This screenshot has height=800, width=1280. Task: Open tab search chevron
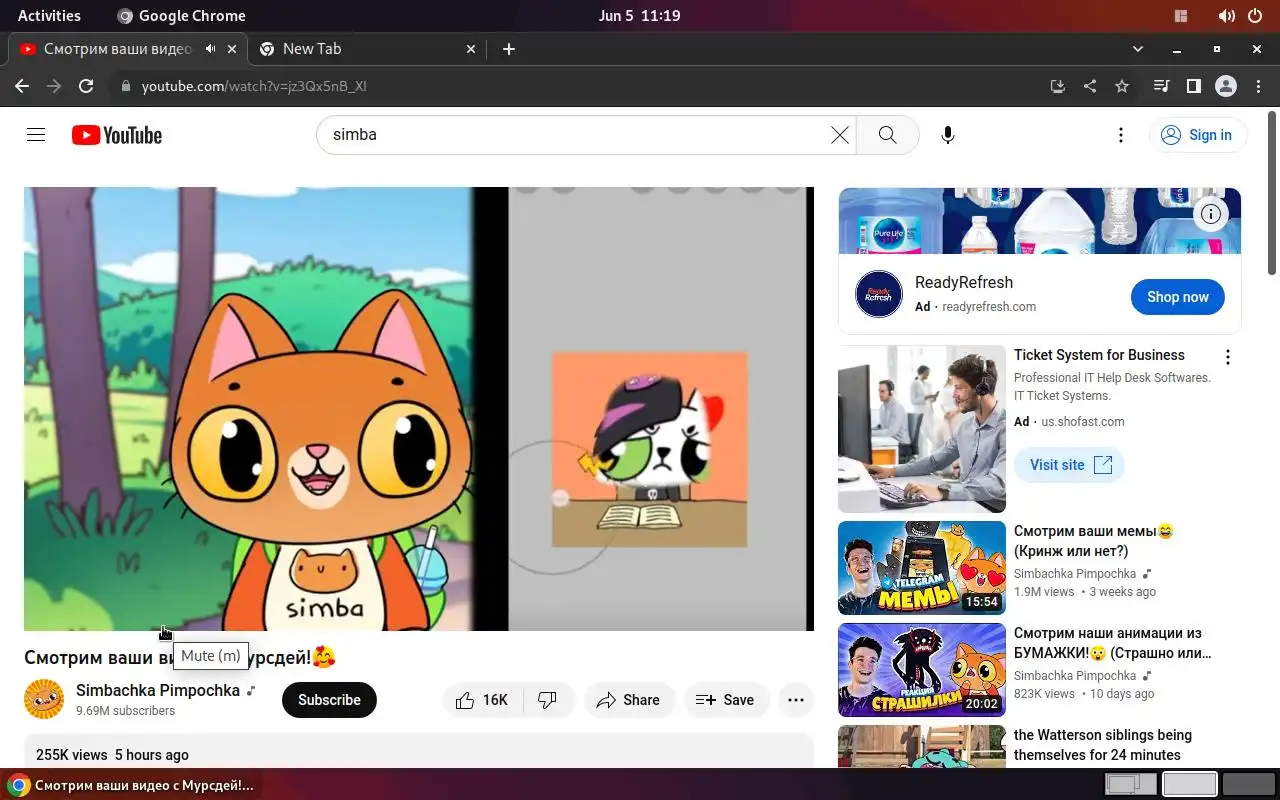1138,48
